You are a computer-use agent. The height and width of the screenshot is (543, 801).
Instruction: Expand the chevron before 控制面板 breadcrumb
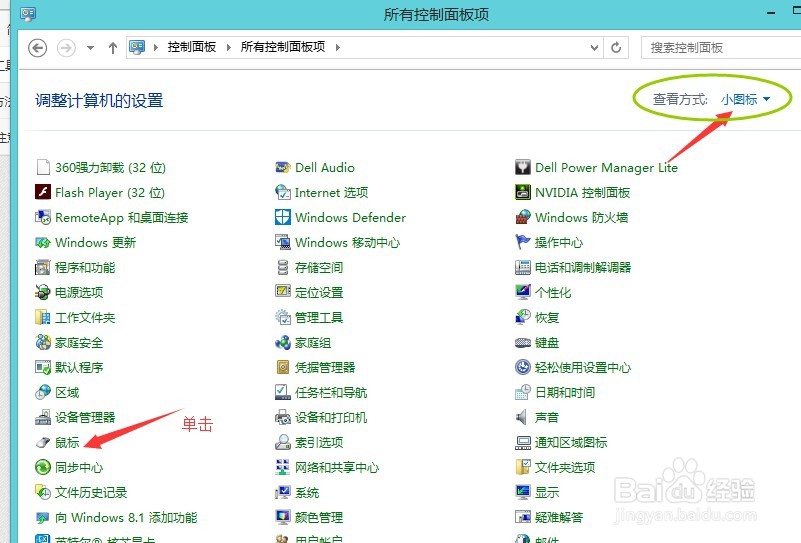coord(156,48)
